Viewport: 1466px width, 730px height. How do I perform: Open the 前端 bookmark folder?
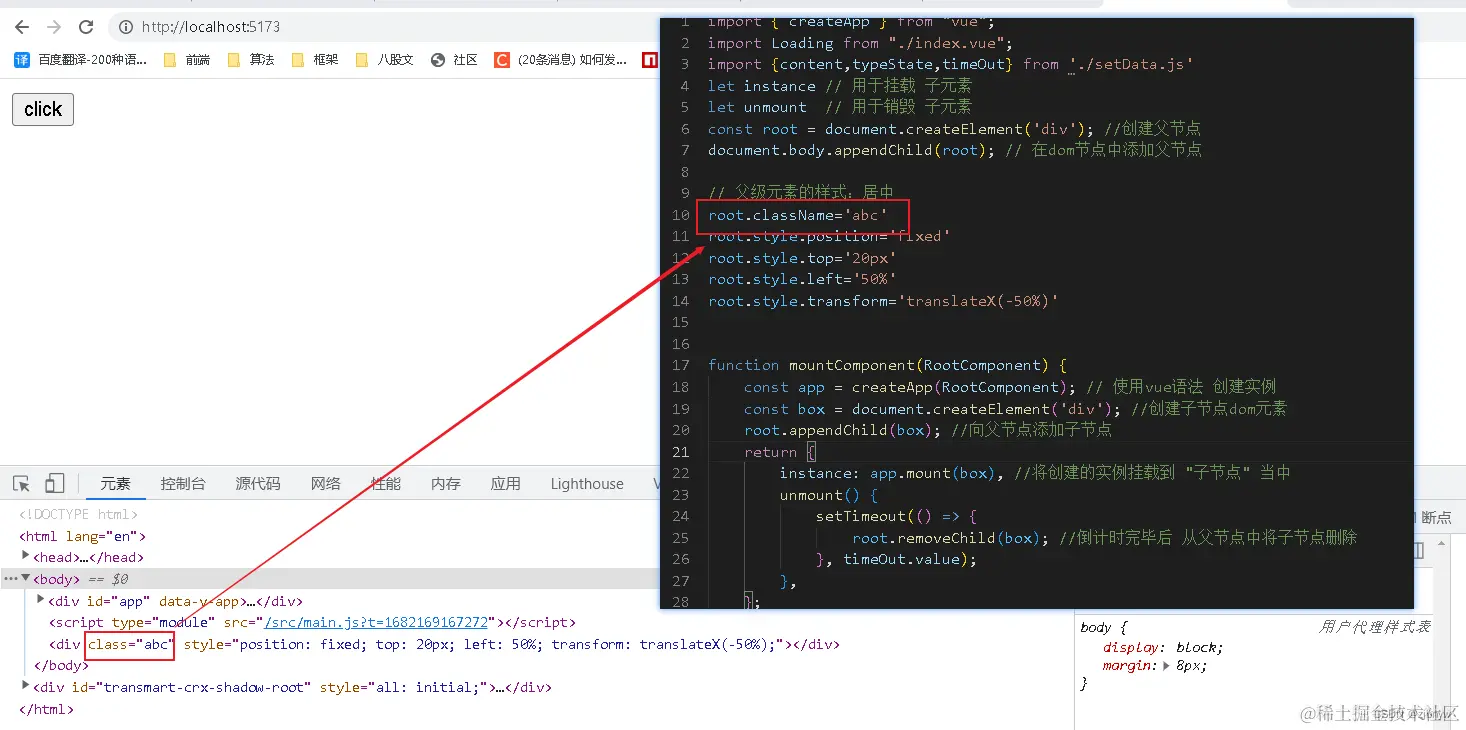(x=187, y=60)
